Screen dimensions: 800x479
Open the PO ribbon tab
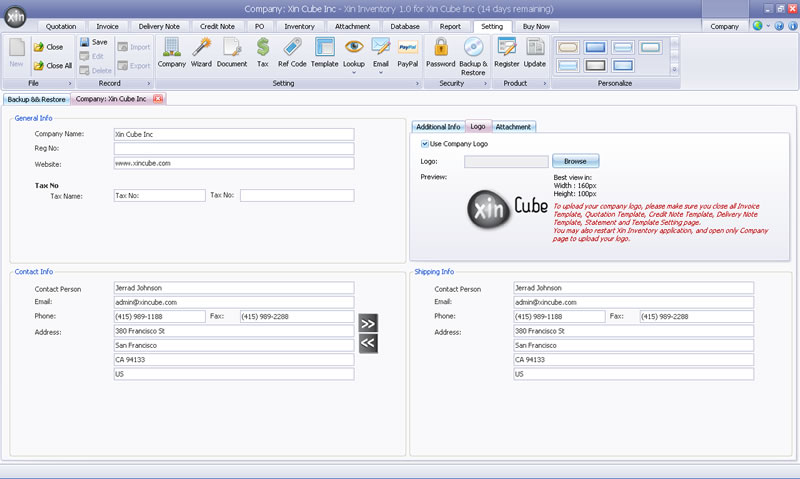pos(259,27)
